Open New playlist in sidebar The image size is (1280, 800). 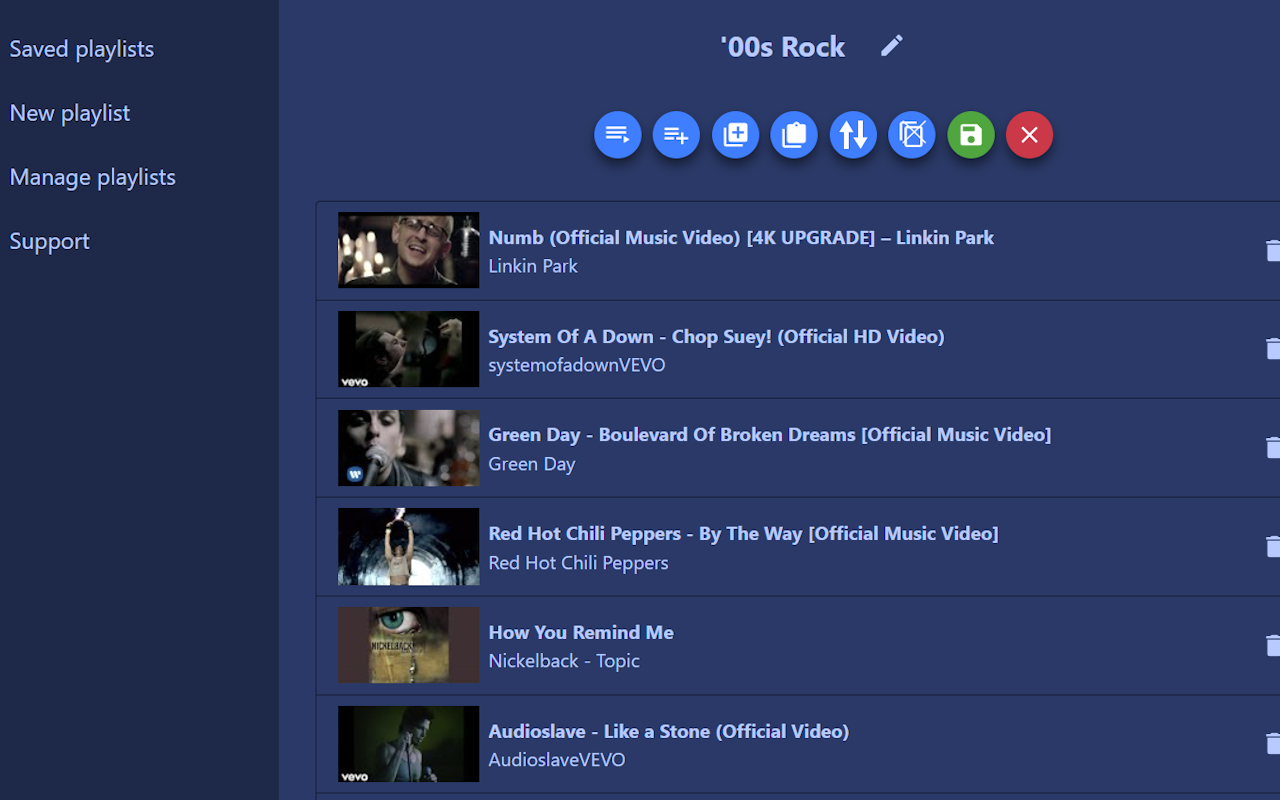click(70, 113)
